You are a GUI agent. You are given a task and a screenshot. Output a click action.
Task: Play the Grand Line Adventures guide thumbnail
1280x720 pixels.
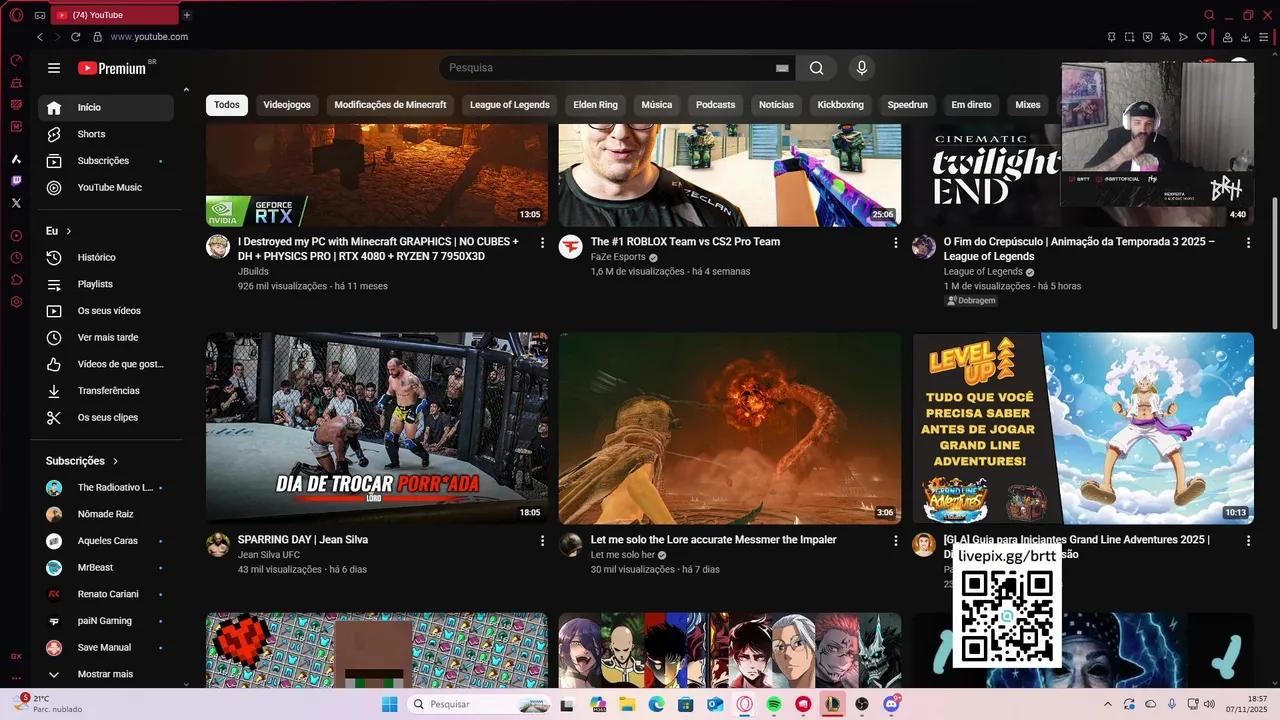(x=1083, y=428)
